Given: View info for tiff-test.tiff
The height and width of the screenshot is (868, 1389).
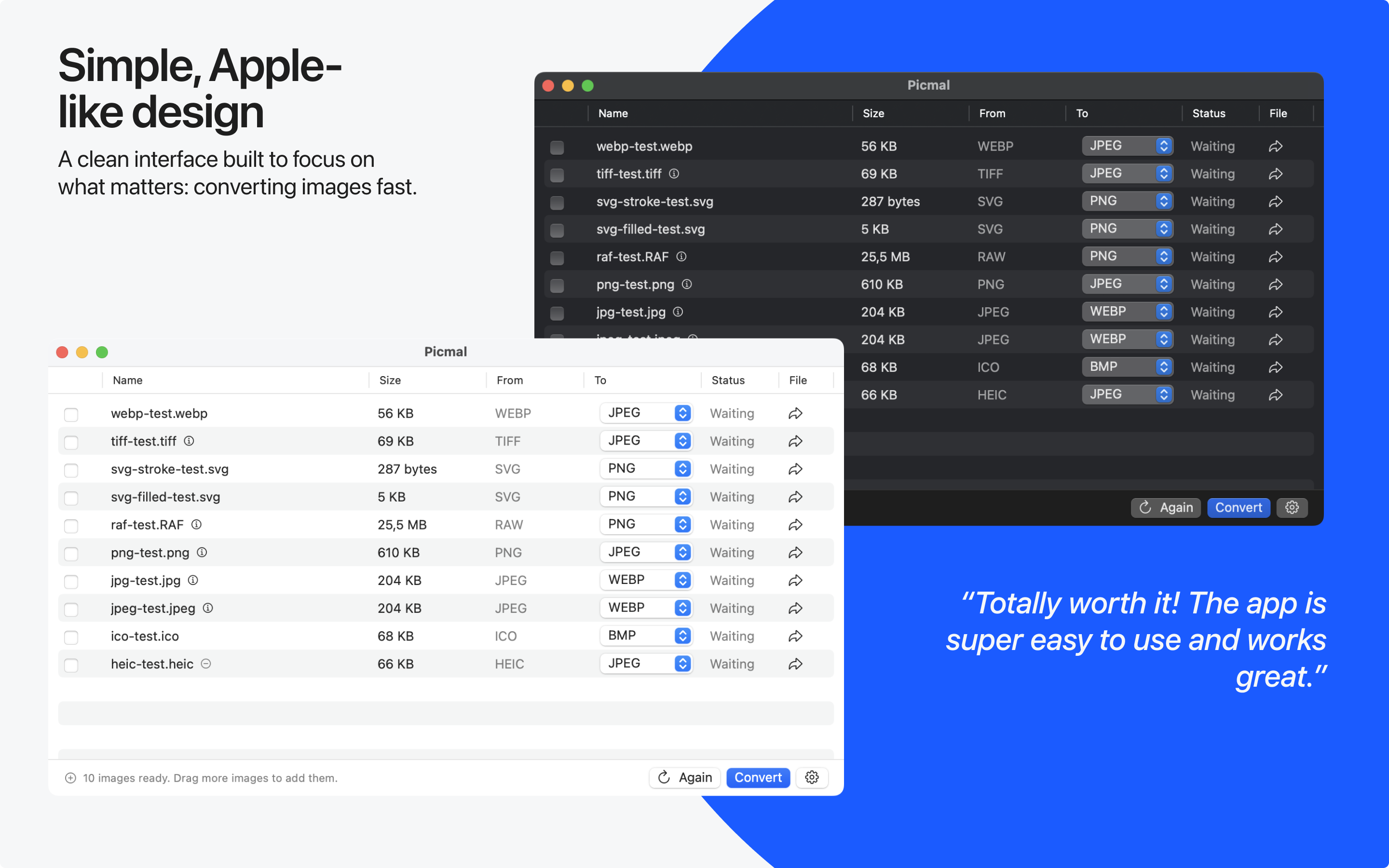Looking at the screenshot, I should point(190,441).
